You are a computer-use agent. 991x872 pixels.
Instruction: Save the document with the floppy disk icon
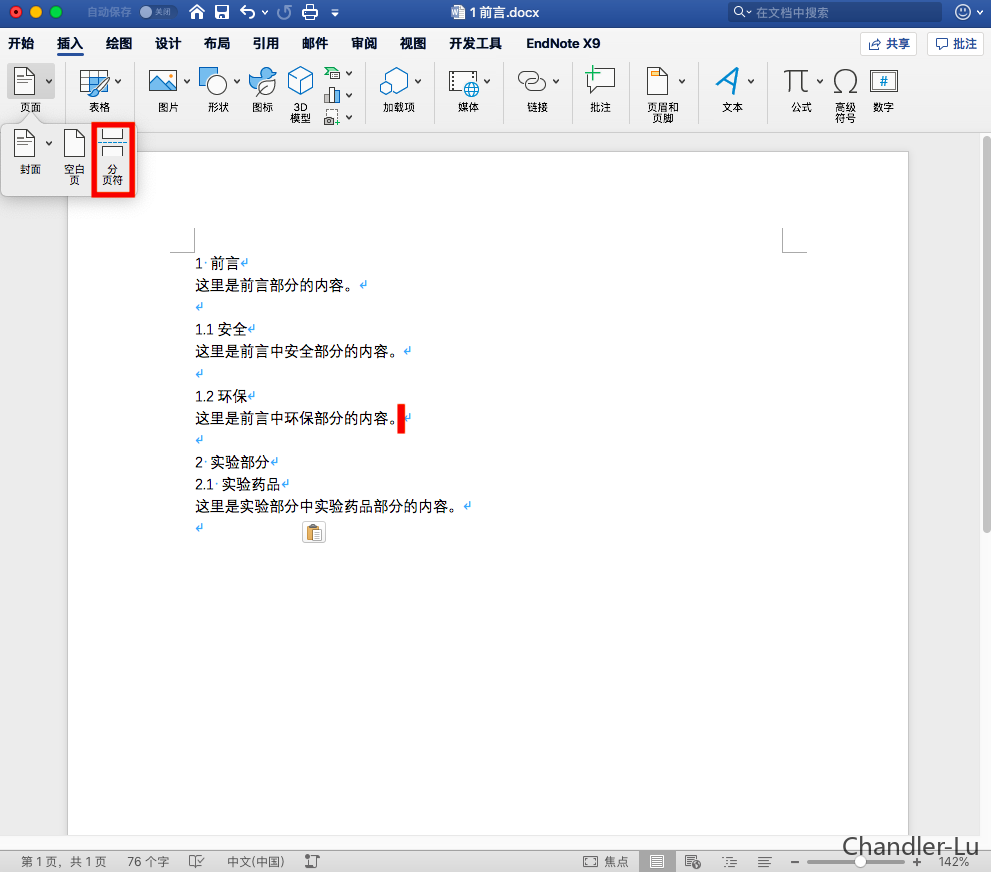point(222,12)
